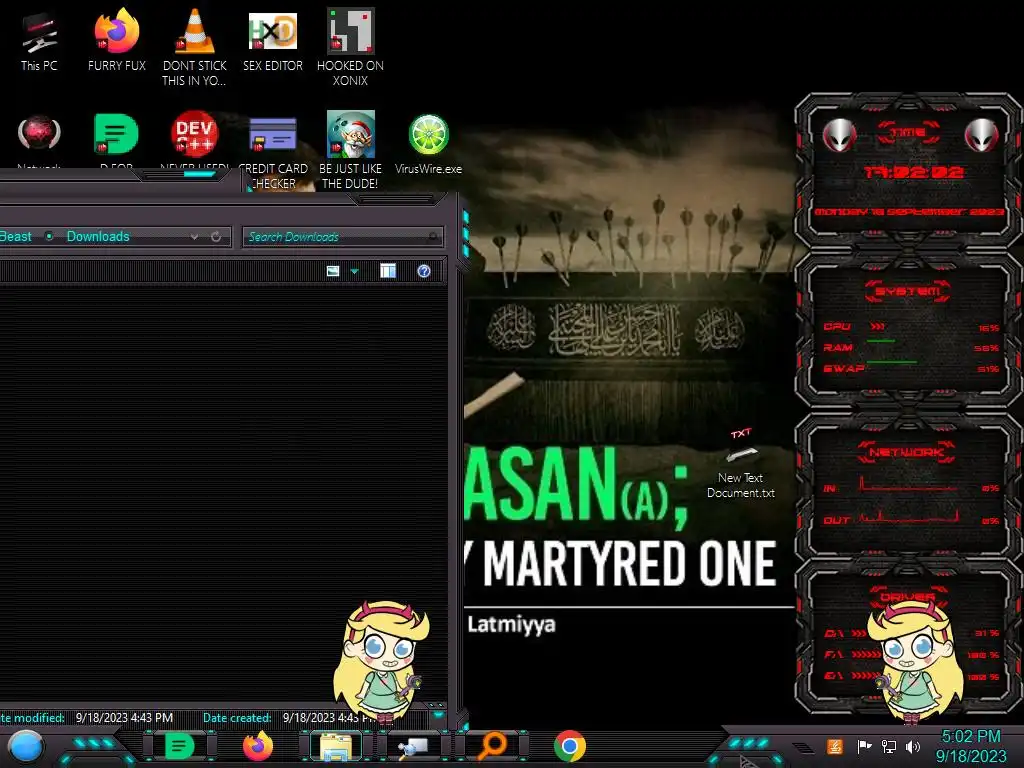Click the right alien head in TIME widget
Image resolution: width=1024 pixels, height=768 pixels.
coord(981,136)
